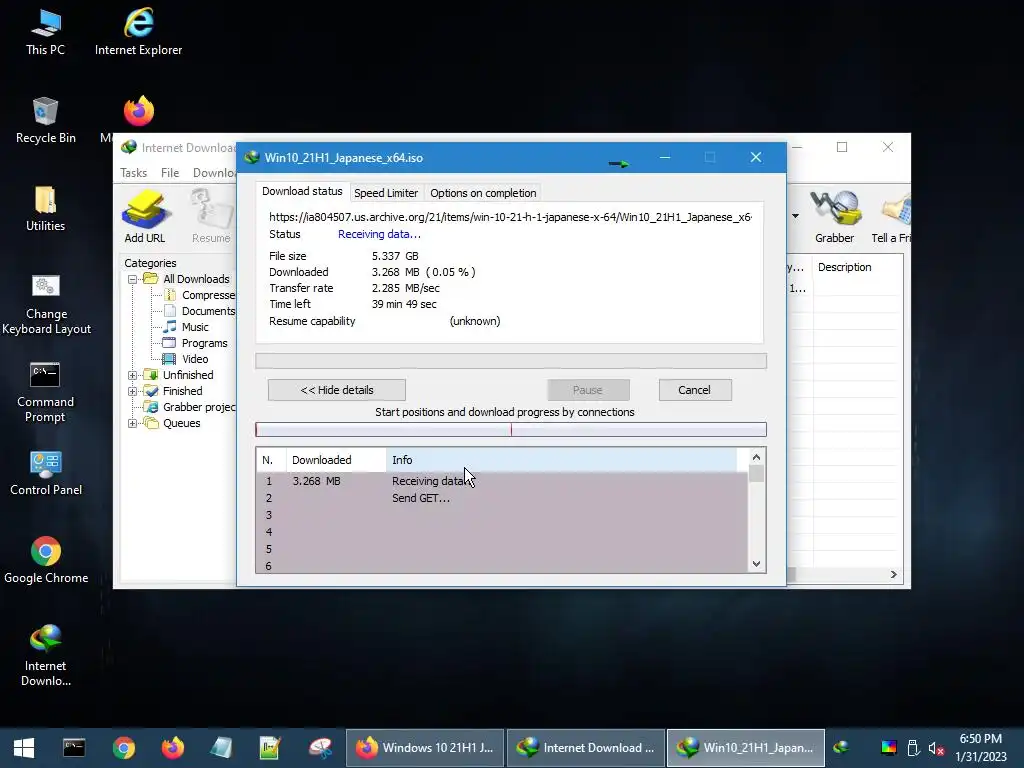Switch to Win10_21H1_Japan taskbar window
Image resolution: width=1024 pixels, height=768 pixels.
pyautogui.click(x=746, y=748)
